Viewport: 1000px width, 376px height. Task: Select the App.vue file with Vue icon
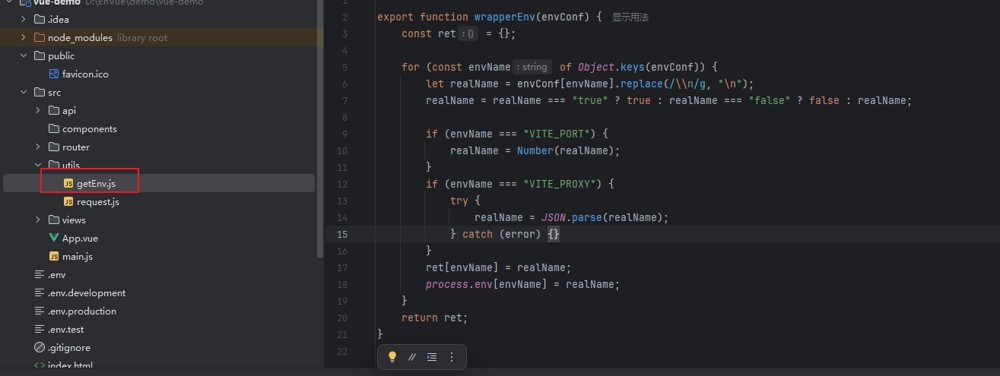click(73, 238)
